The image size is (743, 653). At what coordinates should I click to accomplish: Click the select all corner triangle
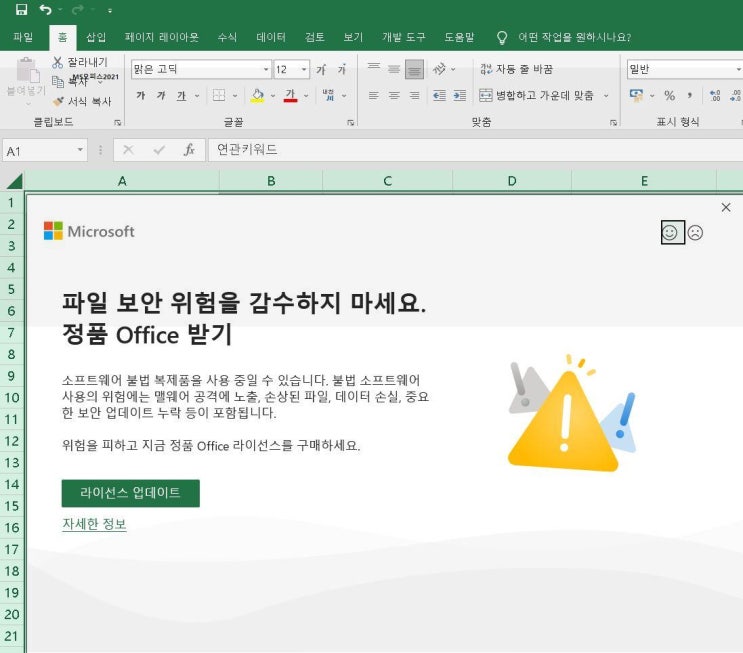(x=13, y=181)
